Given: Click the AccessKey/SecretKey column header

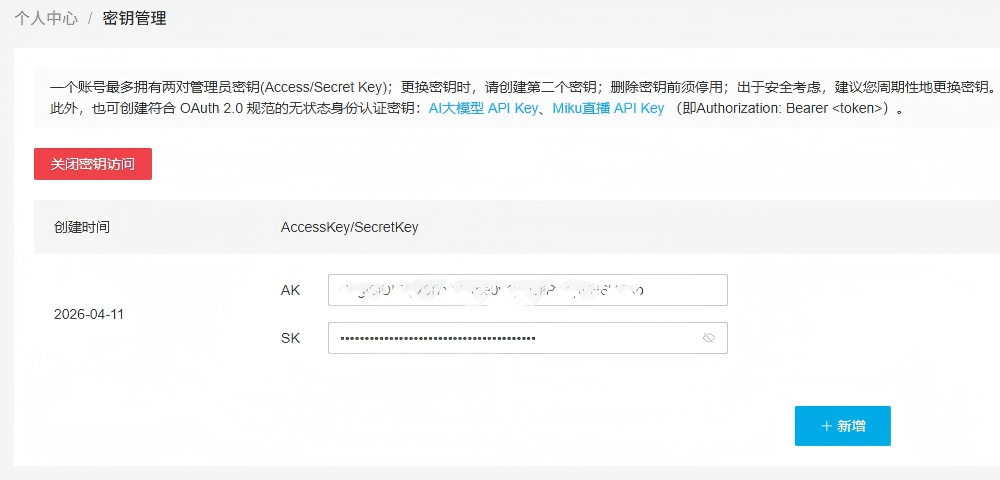Looking at the screenshot, I should pos(349,227).
